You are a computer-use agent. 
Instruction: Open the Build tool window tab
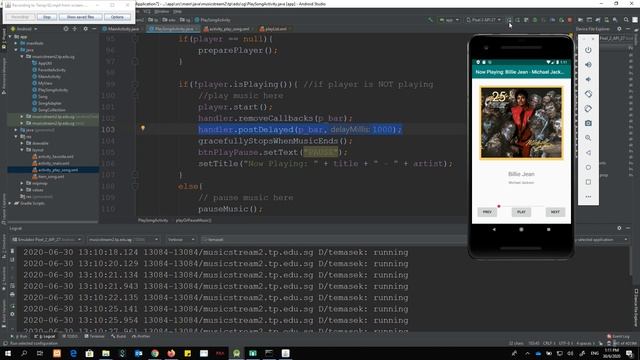[x=118, y=336]
